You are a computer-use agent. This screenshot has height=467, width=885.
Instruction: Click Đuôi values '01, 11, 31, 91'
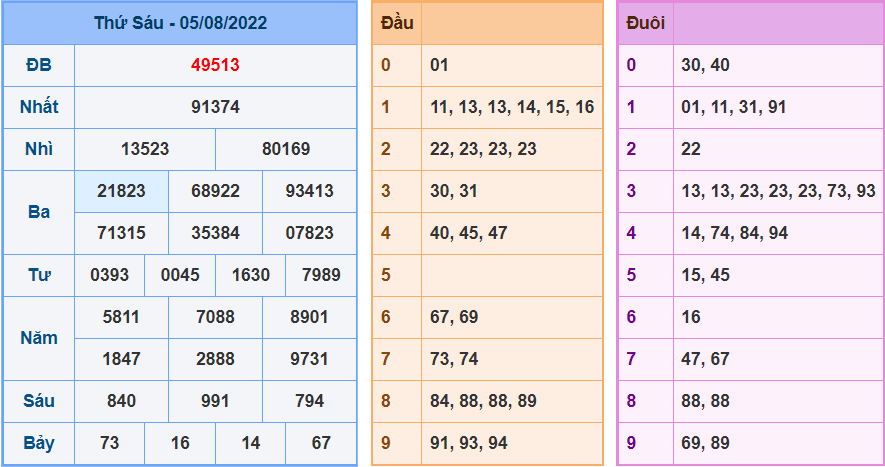734,107
